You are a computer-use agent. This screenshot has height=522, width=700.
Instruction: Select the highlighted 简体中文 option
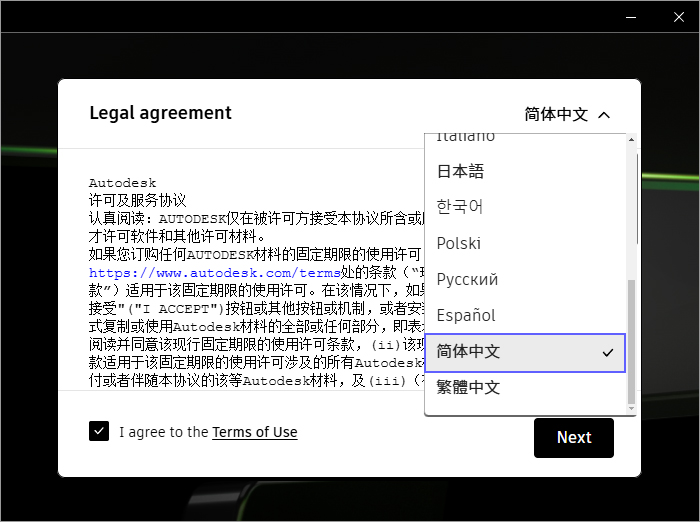pos(525,353)
